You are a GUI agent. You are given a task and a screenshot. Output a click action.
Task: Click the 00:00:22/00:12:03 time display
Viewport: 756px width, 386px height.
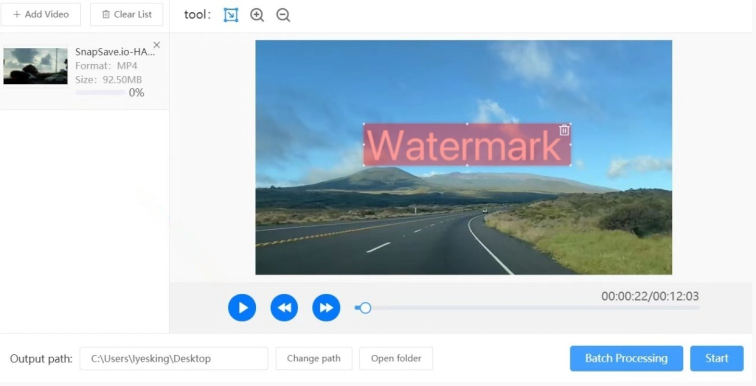pyautogui.click(x=650, y=296)
